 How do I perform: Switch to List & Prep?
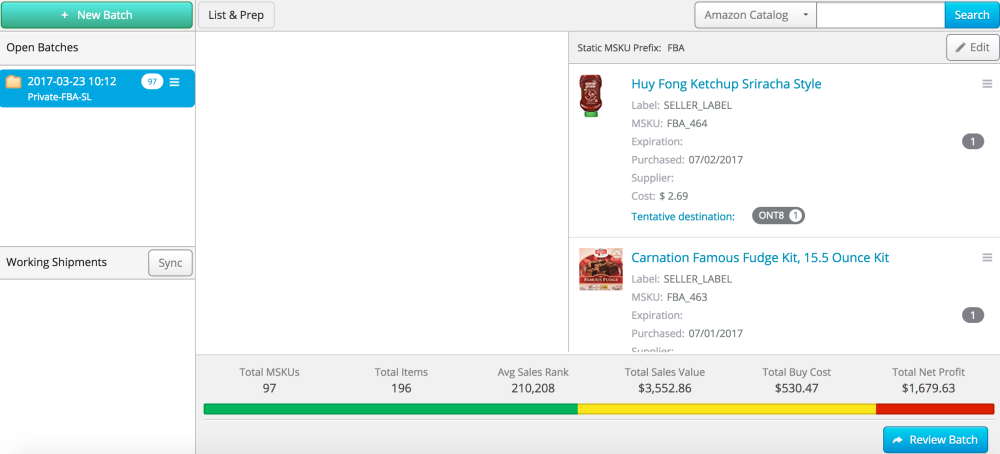pos(236,15)
